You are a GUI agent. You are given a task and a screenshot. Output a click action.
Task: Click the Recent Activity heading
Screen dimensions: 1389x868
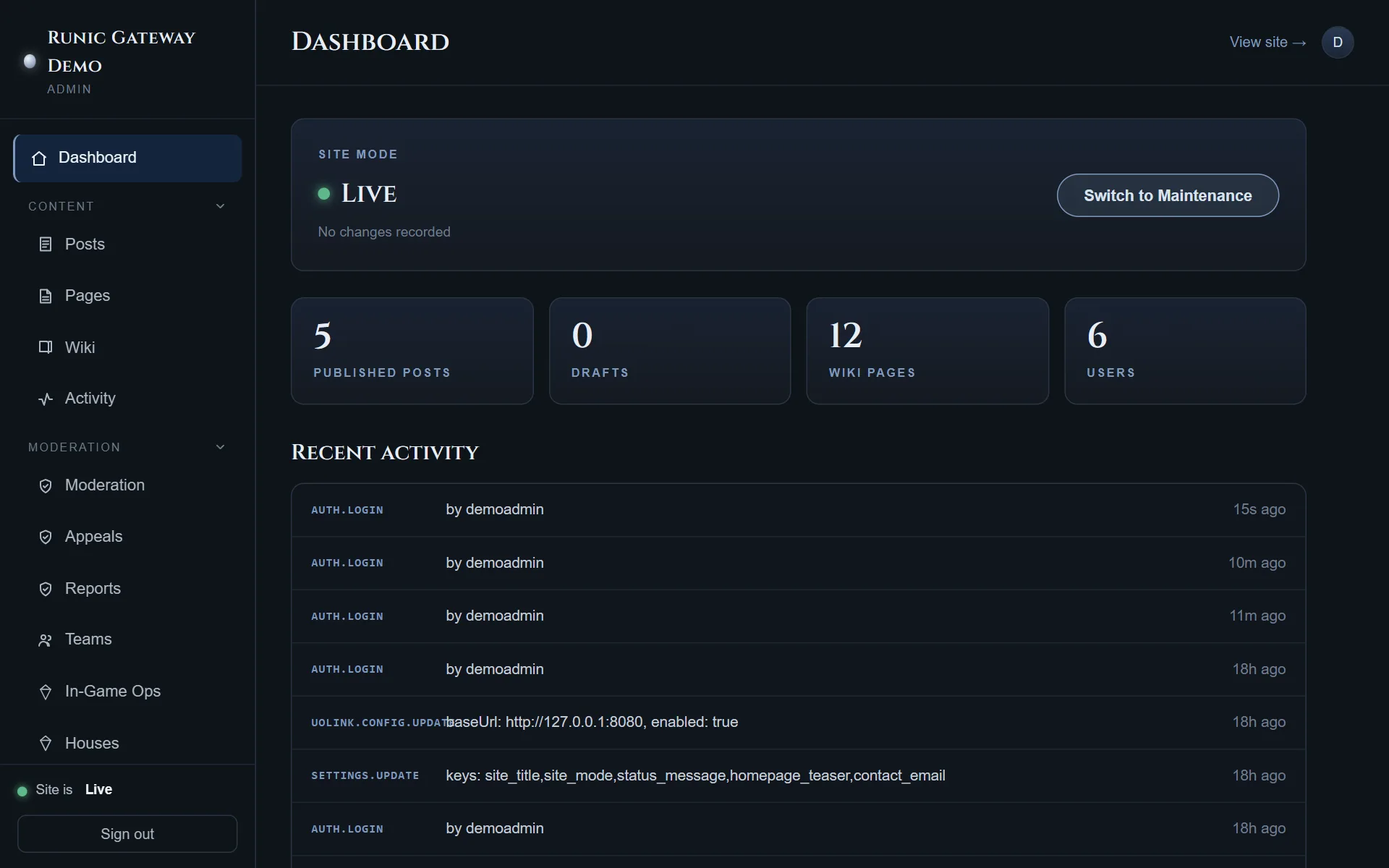[x=385, y=453]
